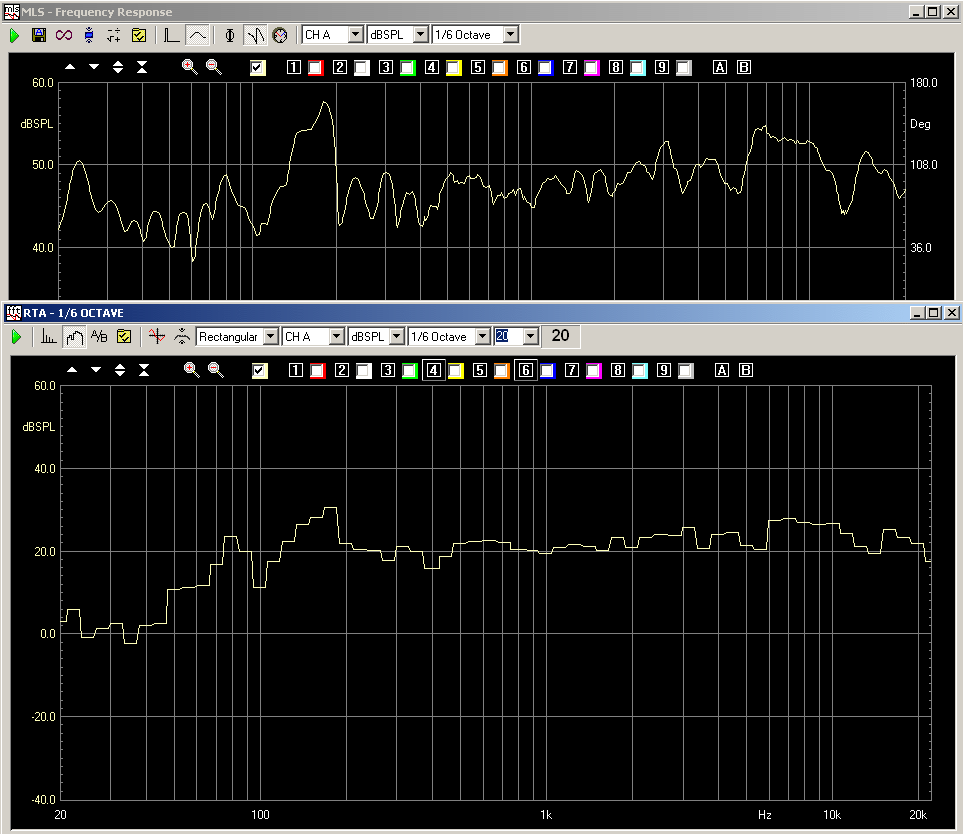Click the save floppy disk icon in MLS toolbar

[x=39, y=35]
